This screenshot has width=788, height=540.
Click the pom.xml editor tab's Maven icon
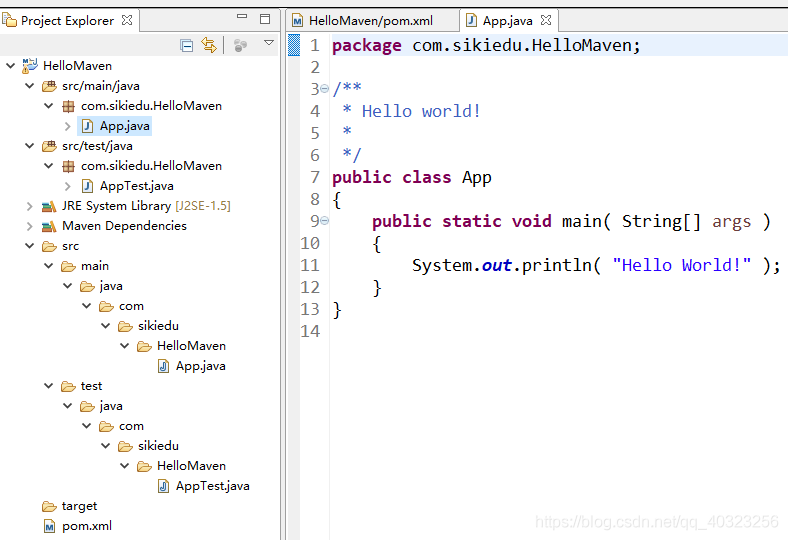pyautogui.click(x=298, y=21)
